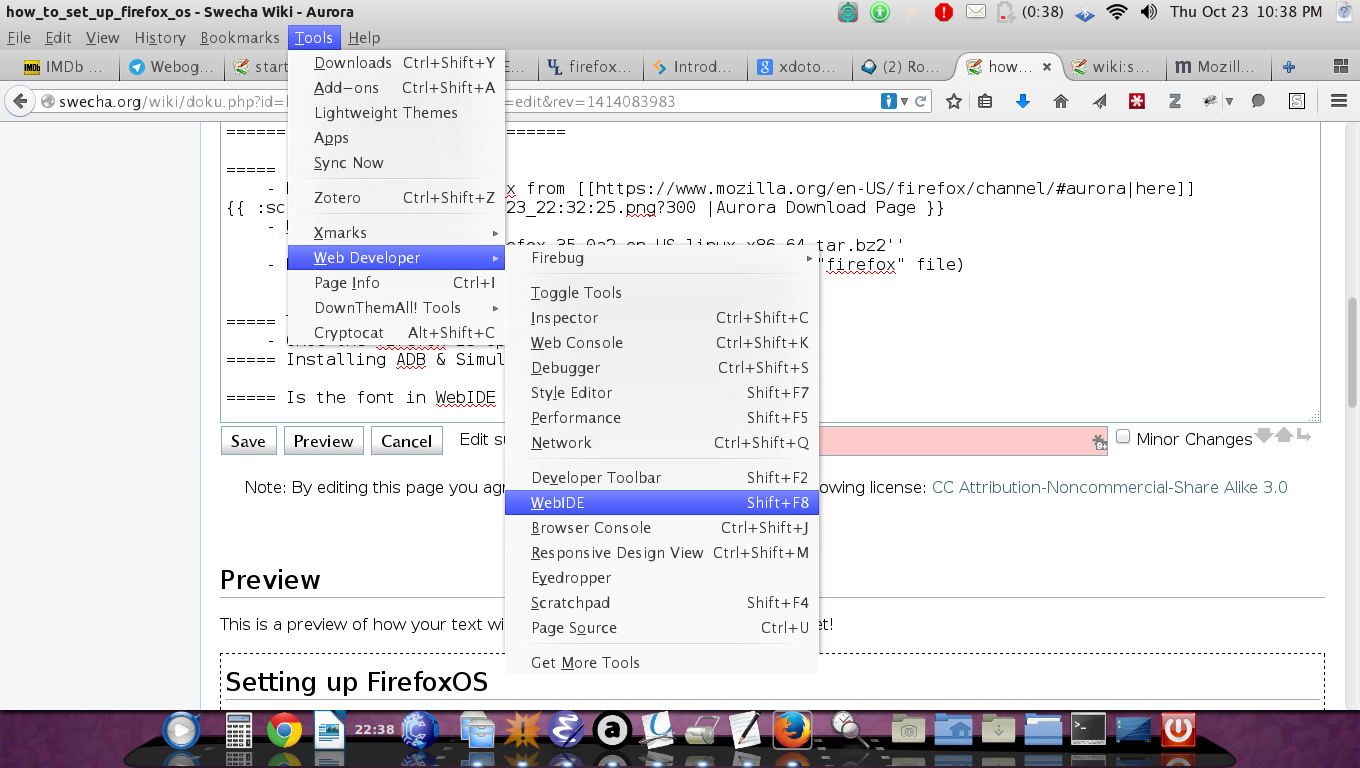
Task: Click the Wi-Fi indicator in system tray
Action: (x=1117, y=12)
